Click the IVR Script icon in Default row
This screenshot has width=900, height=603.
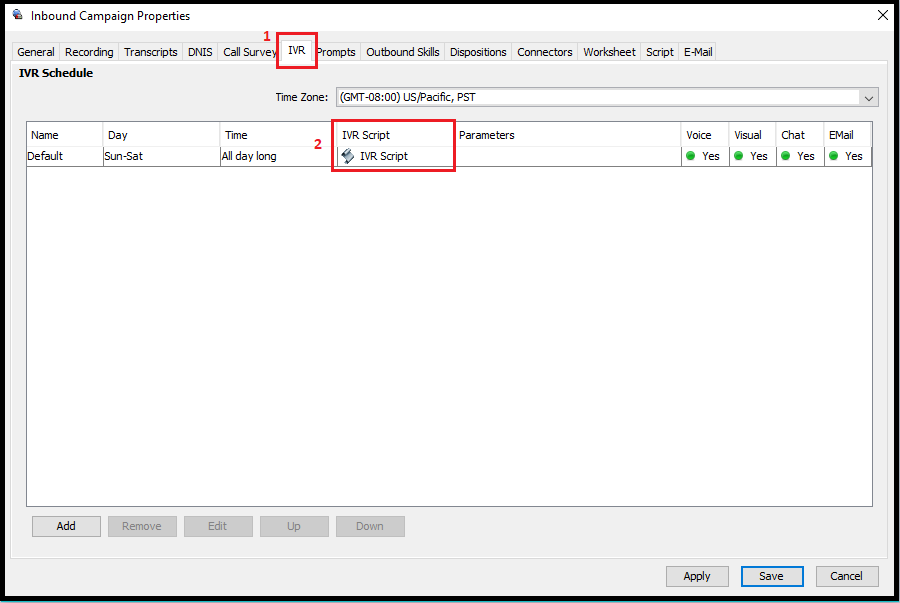pyautogui.click(x=347, y=156)
